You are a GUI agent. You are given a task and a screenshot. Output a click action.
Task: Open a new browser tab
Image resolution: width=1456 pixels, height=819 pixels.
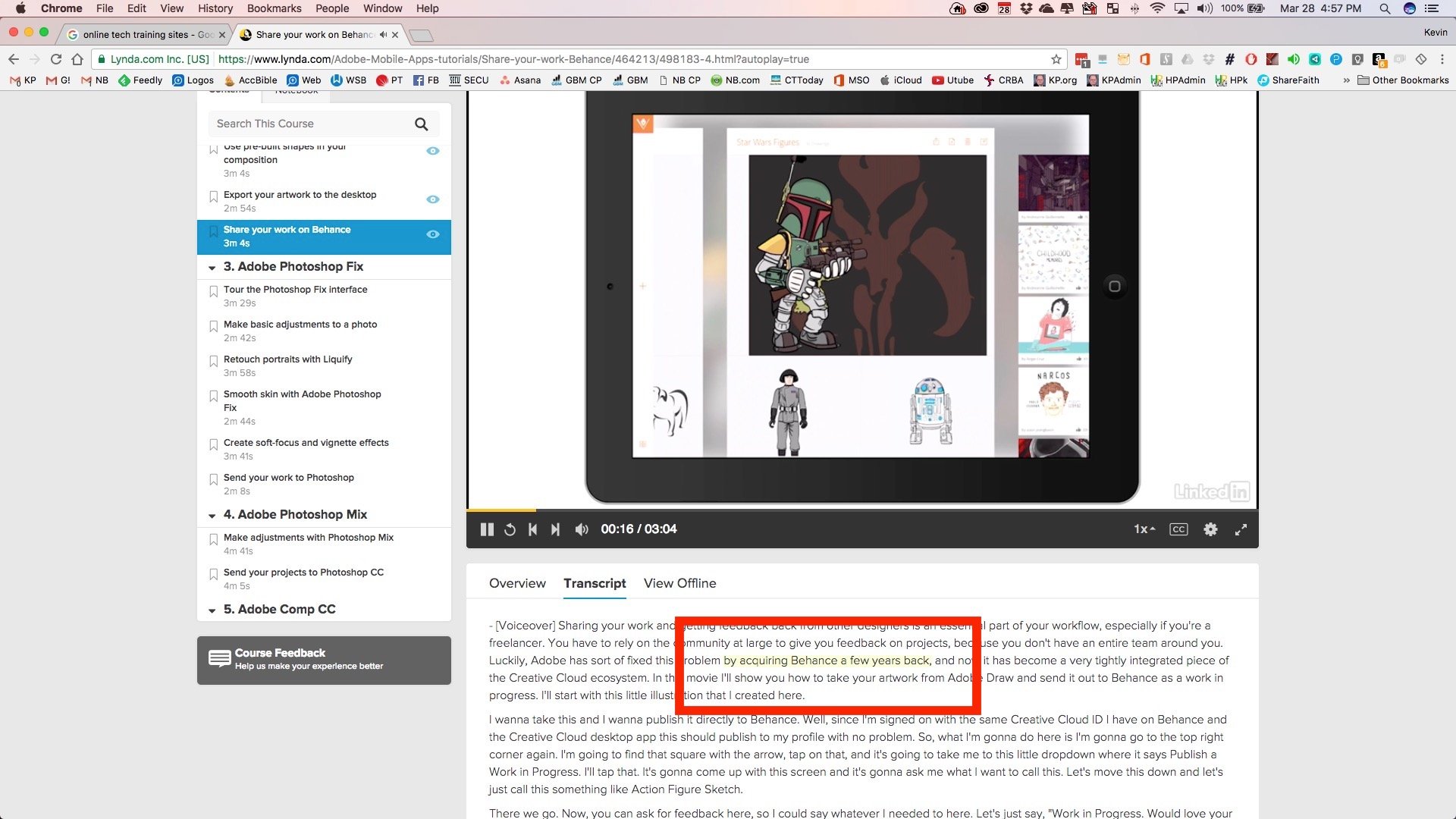coord(421,35)
